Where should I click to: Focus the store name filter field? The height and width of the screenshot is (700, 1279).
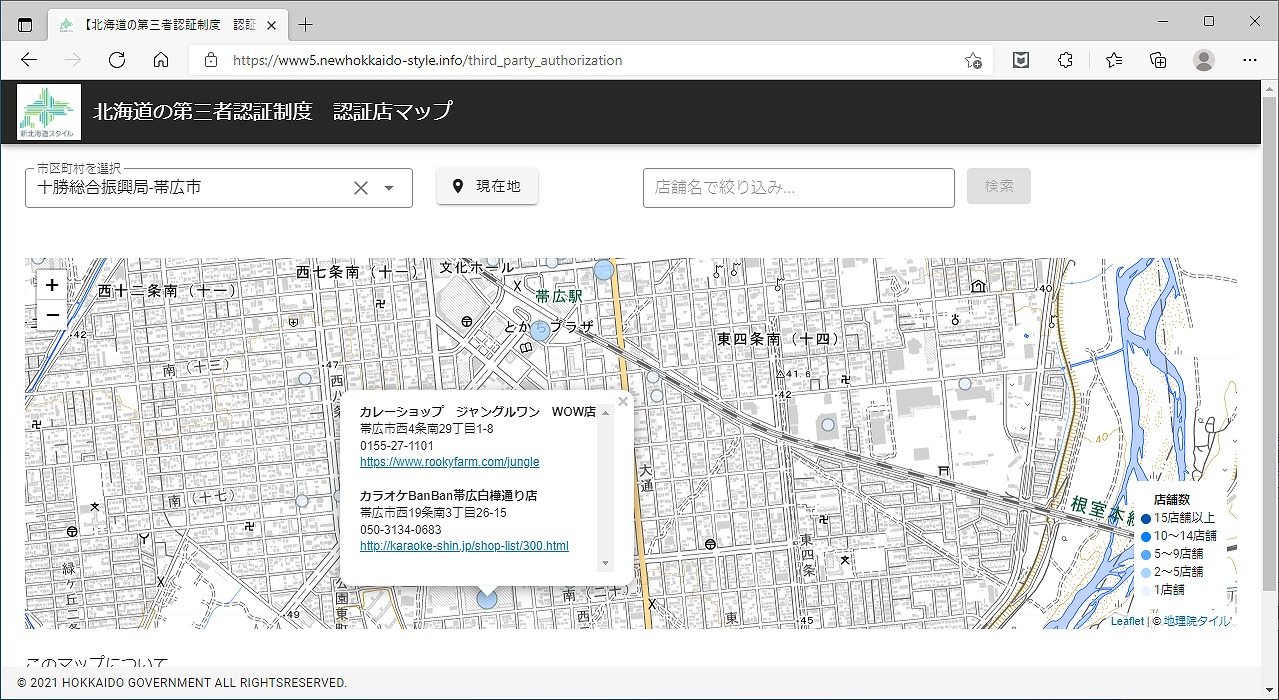point(798,187)
